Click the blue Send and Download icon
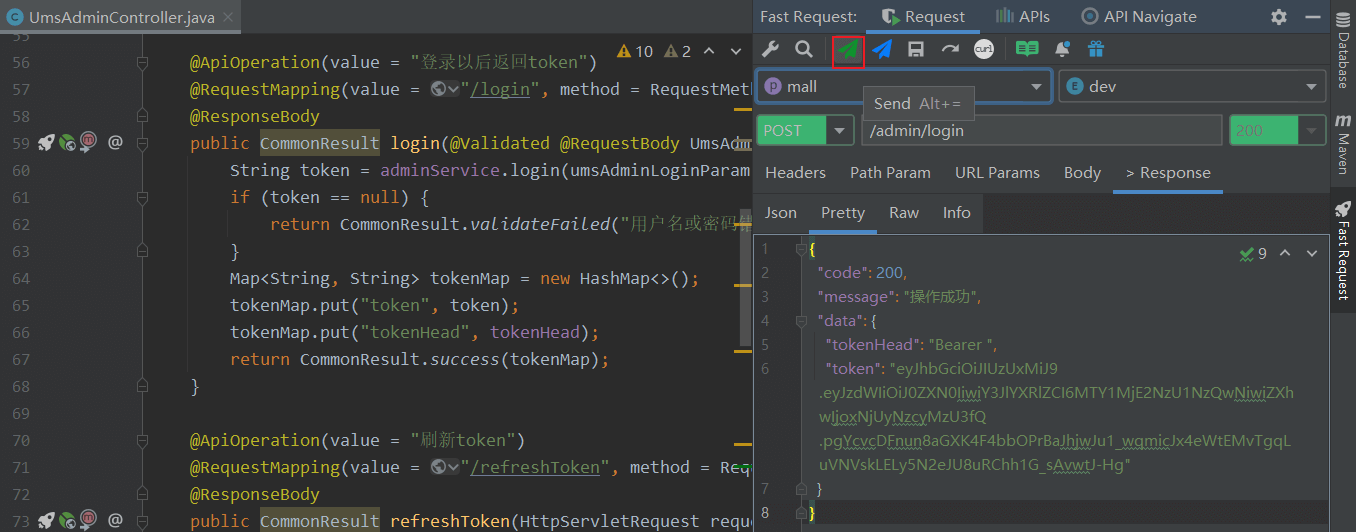1356x532 pixels. point(882,50)
